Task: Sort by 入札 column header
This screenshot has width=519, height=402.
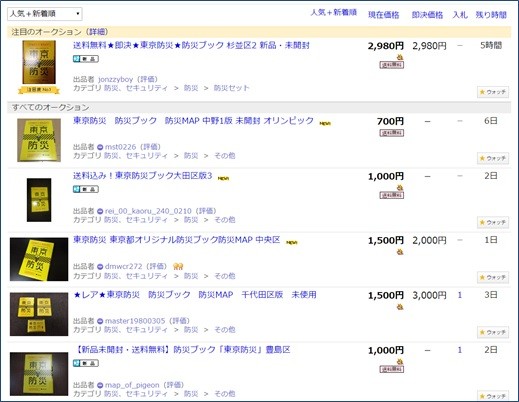Action: [x=460, y=15]
